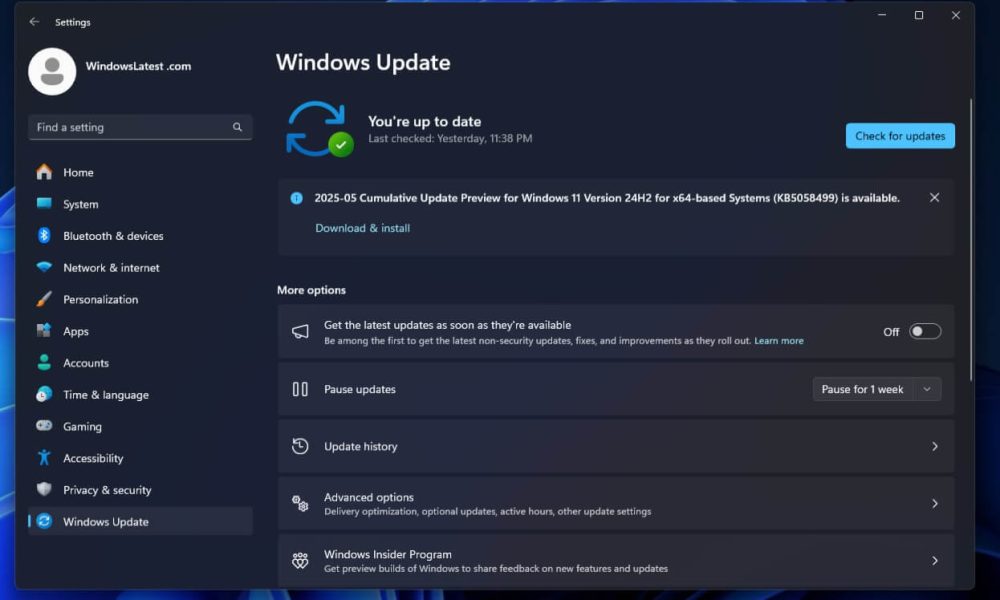Click the Download & install link for KB5058499
The height and width of the screenshot is (600, 1000).
pos(362,228)
